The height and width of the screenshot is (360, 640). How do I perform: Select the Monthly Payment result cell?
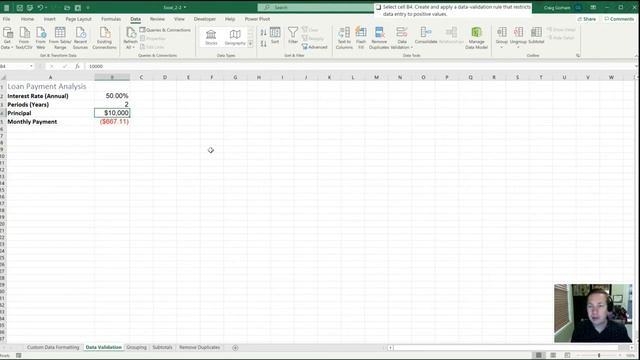click(112, 122)
